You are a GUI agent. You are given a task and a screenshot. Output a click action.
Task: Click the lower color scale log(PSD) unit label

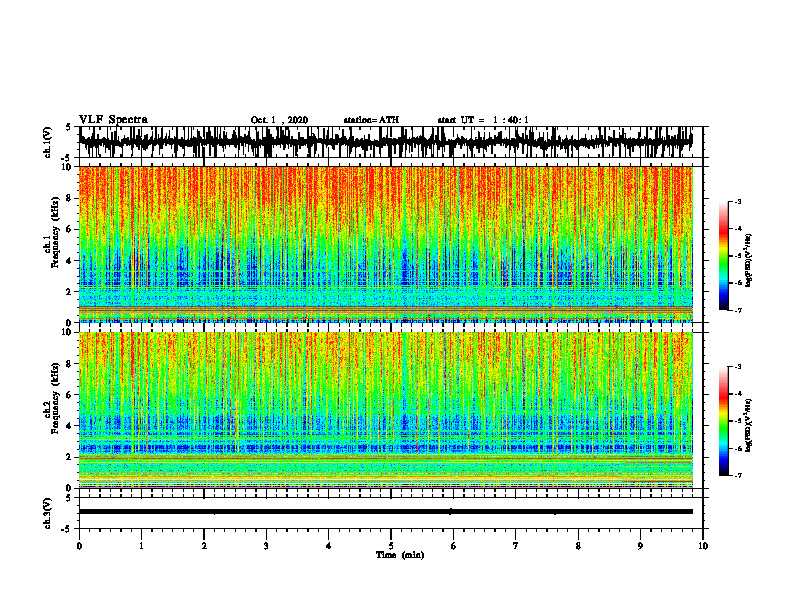pos(749,426)
